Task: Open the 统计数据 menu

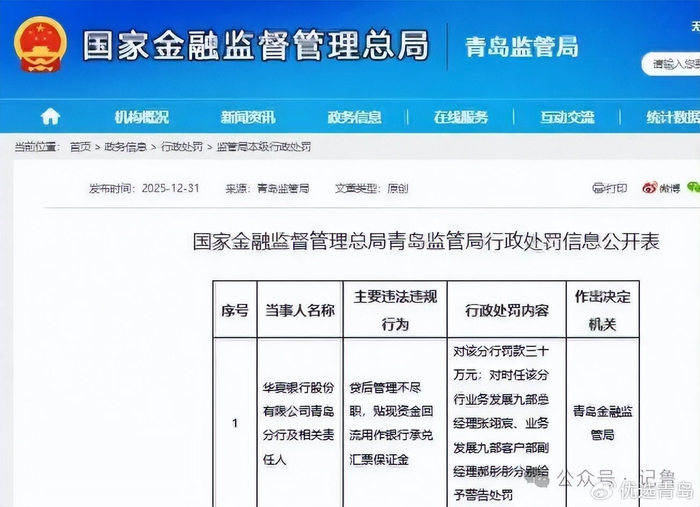Action: 673,117
